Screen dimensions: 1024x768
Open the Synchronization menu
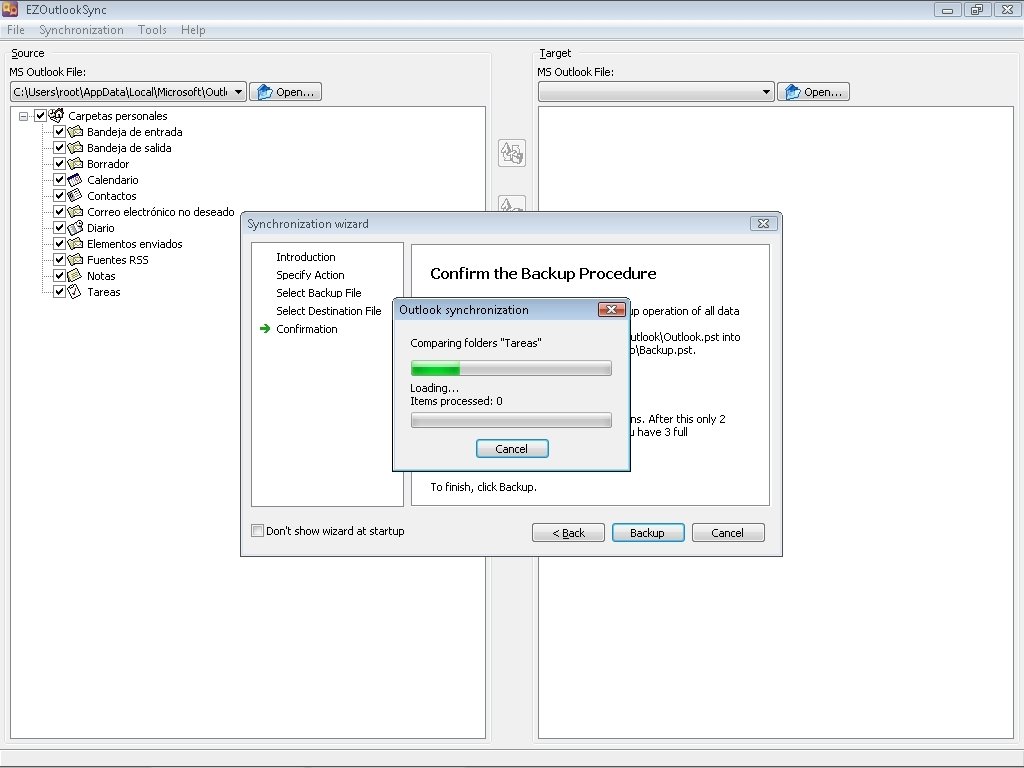point(81,30)
